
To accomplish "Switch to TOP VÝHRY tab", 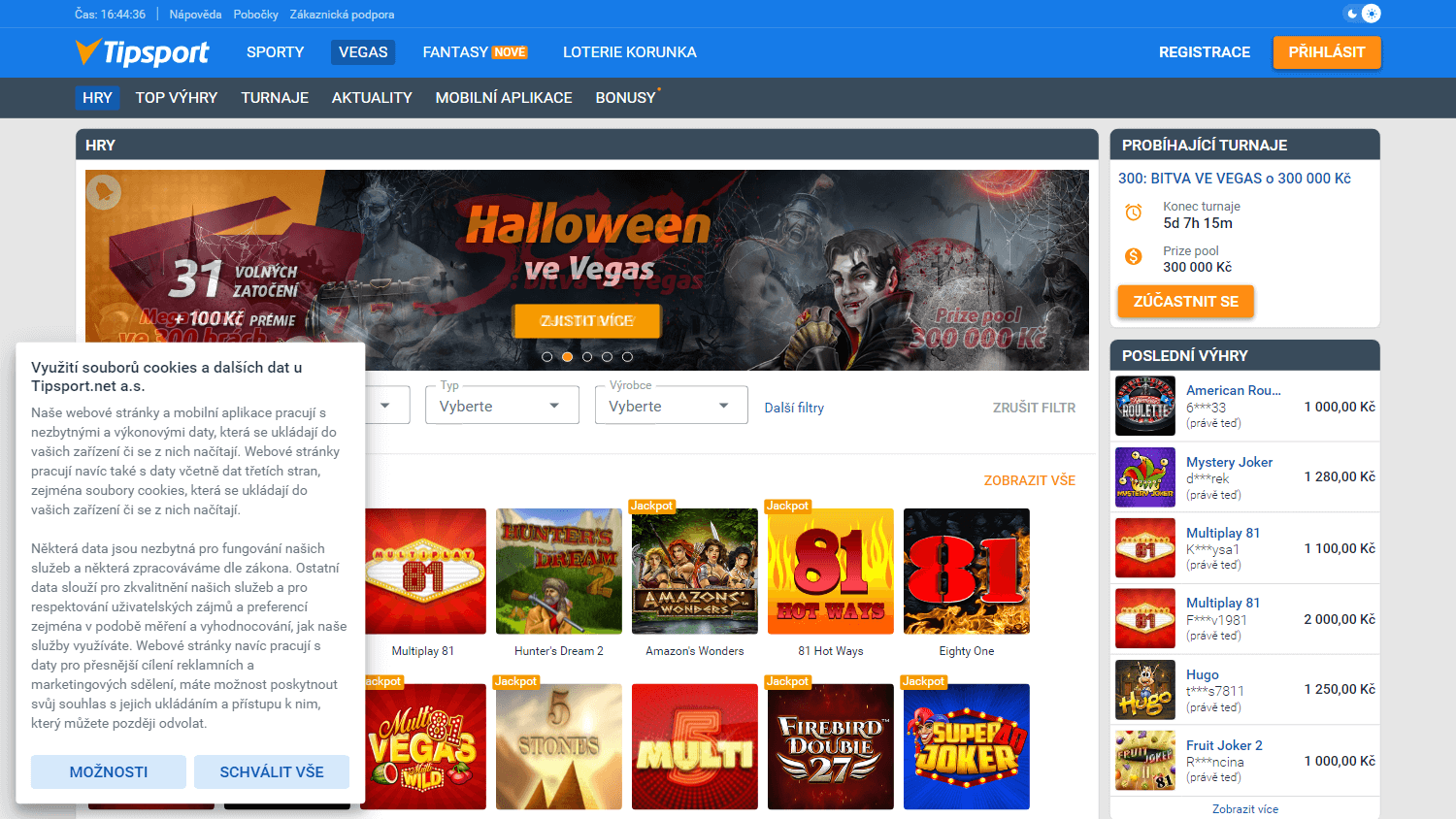I will [x=177, y=98].
